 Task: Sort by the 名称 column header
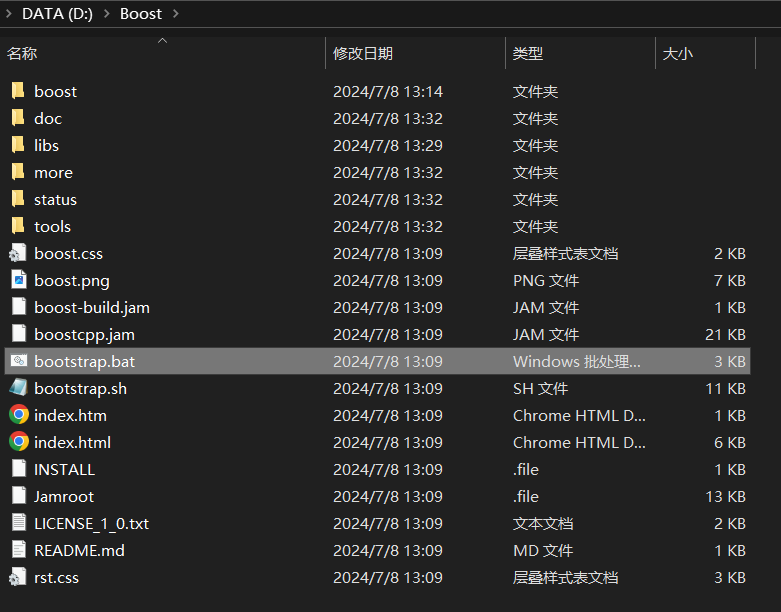(21, 53)
